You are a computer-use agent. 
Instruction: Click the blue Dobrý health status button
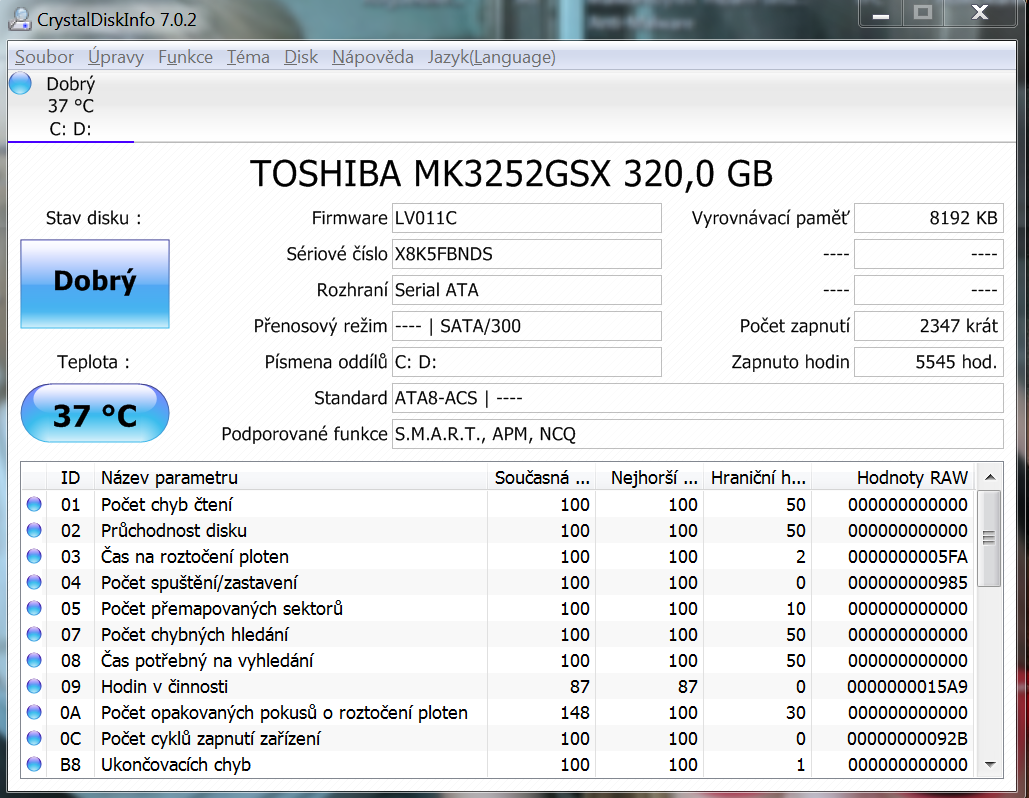[95, 284]
